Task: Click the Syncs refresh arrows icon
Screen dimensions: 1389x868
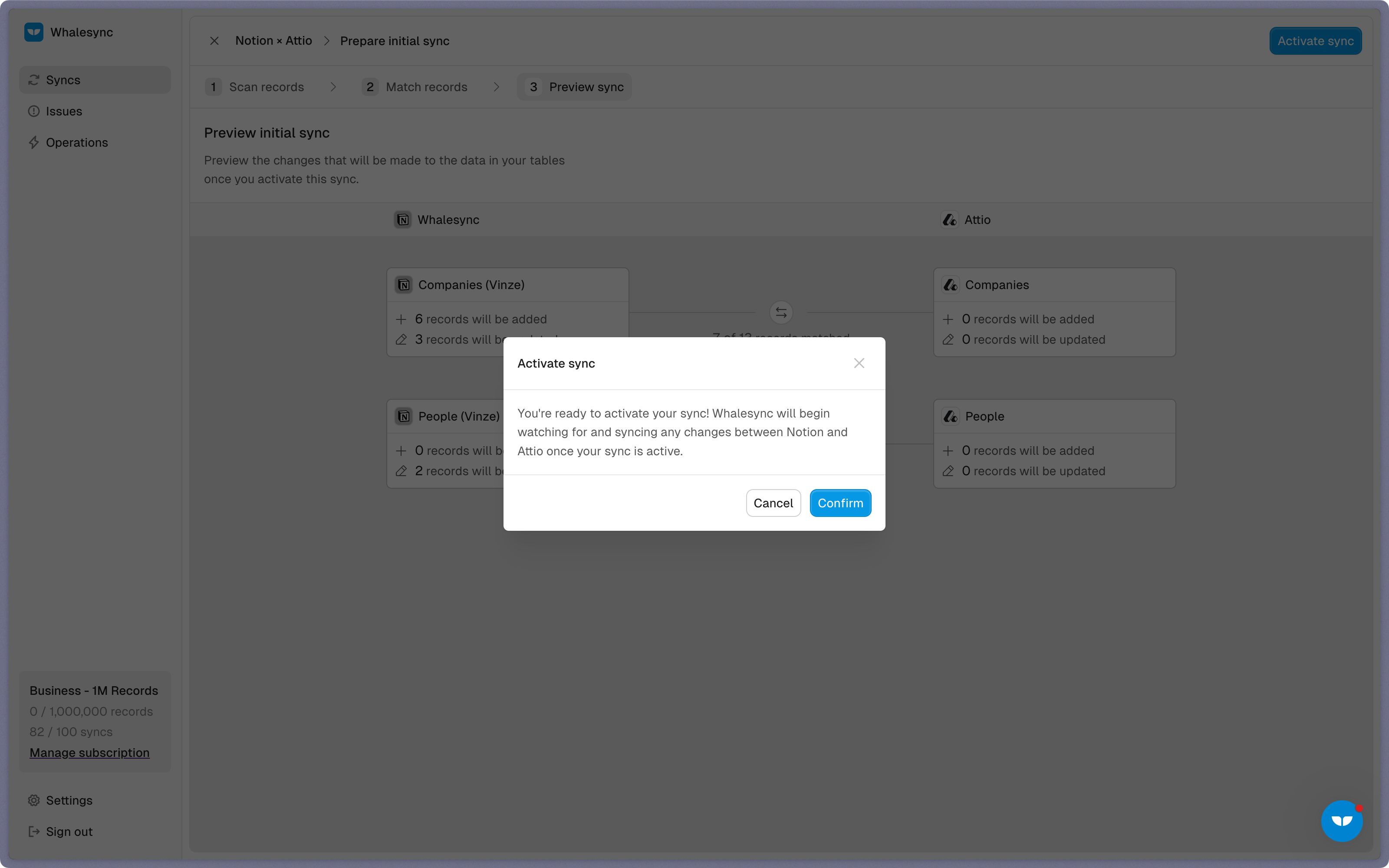Action: [x=34, y=80]
